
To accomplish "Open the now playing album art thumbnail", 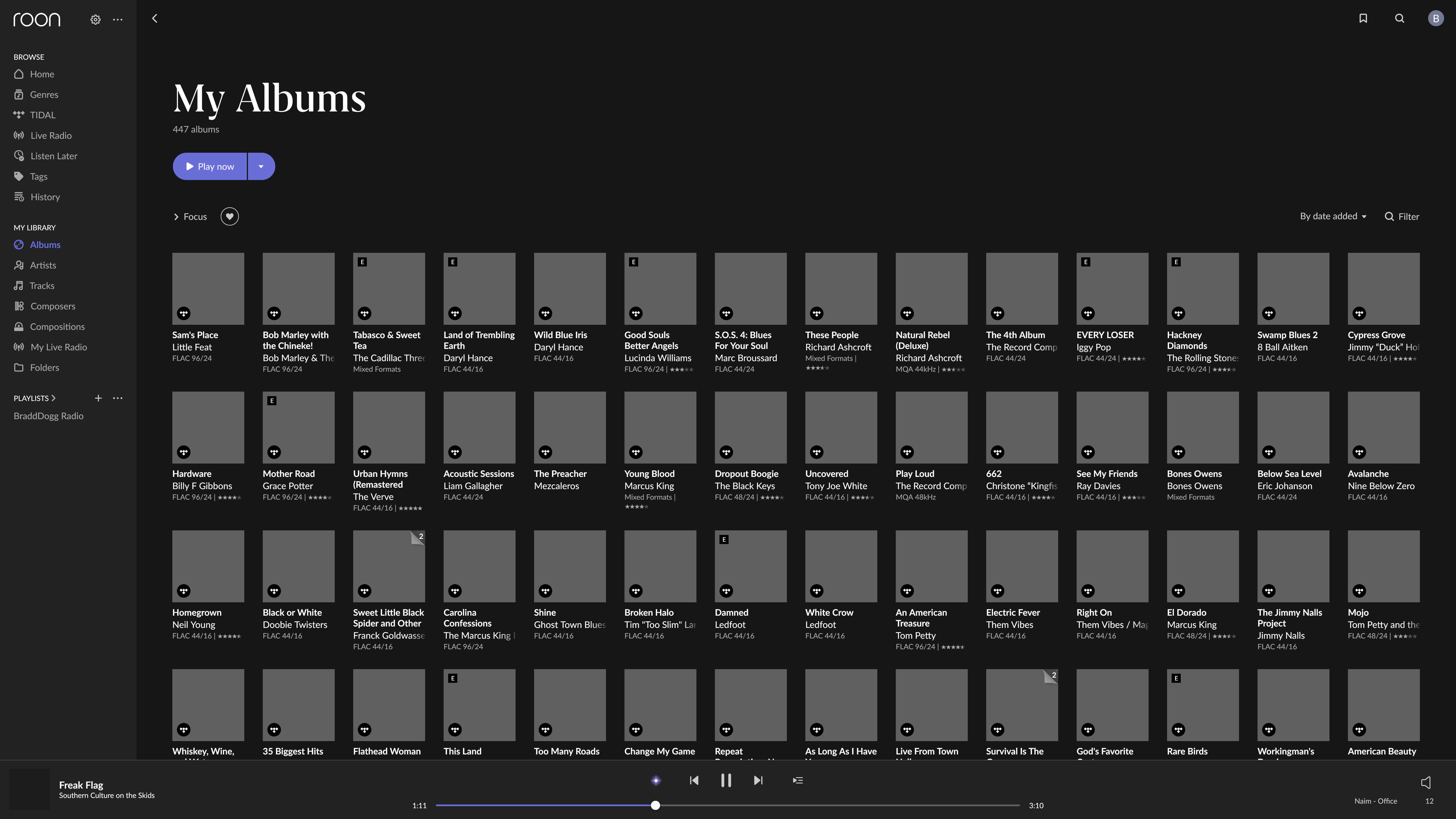I will (29, 789).
